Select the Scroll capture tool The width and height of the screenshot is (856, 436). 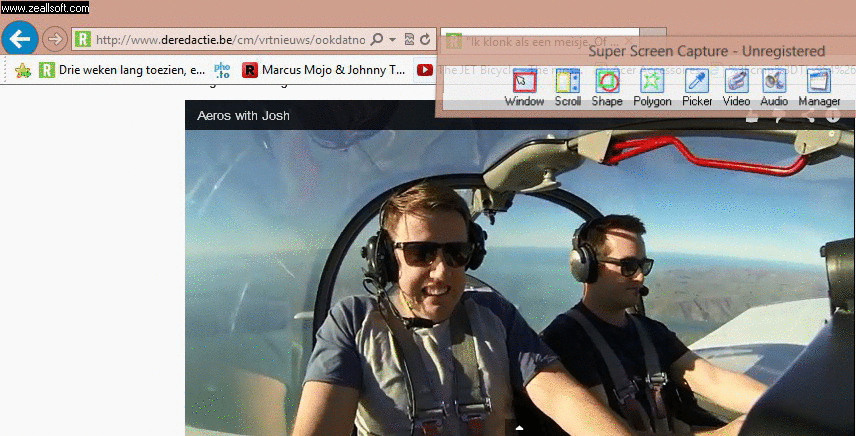567,87
